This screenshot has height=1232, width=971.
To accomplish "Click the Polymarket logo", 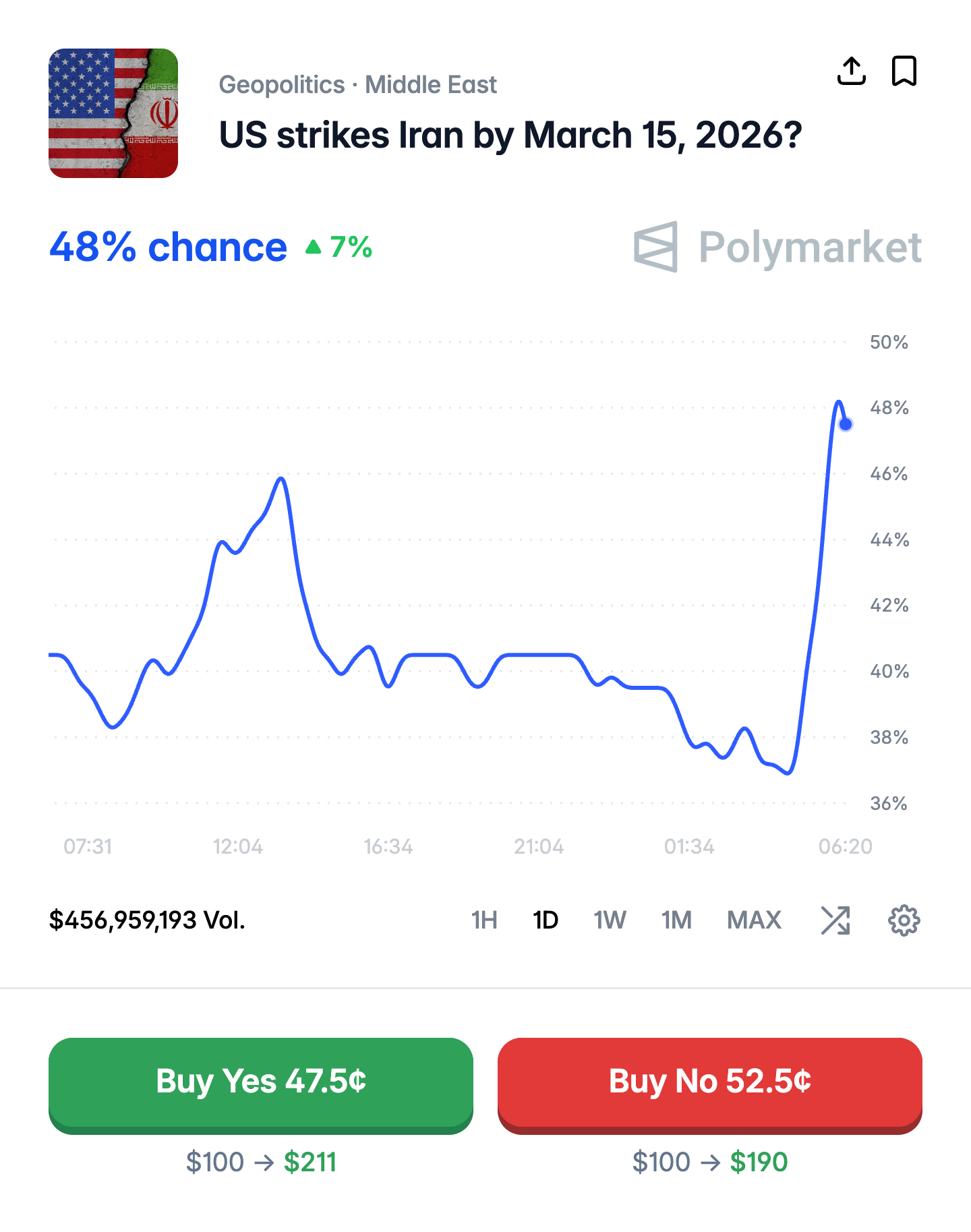I will click(x=777, y=247).
